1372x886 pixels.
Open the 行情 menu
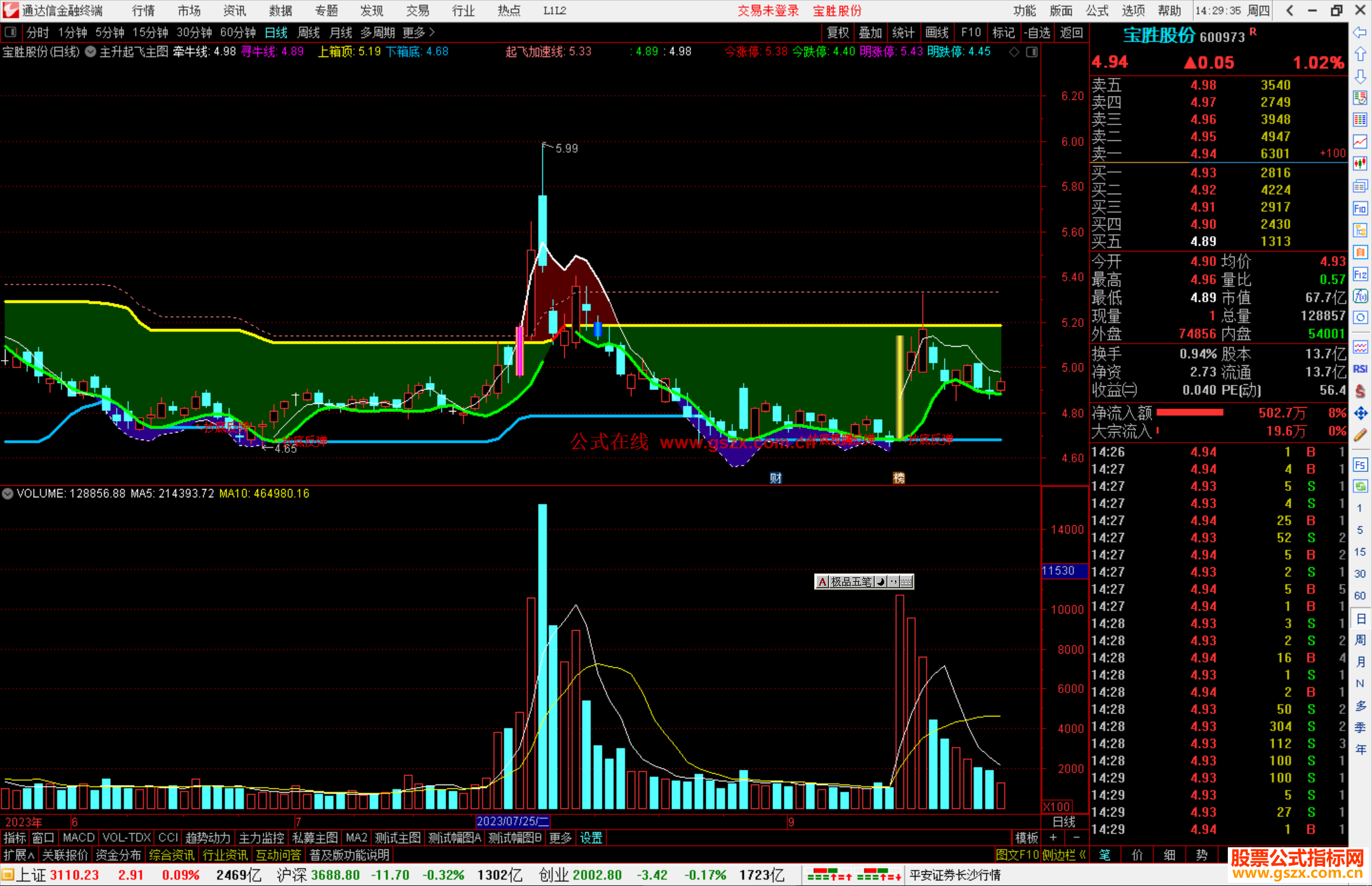pyautogui.click(x=144, y=10)
